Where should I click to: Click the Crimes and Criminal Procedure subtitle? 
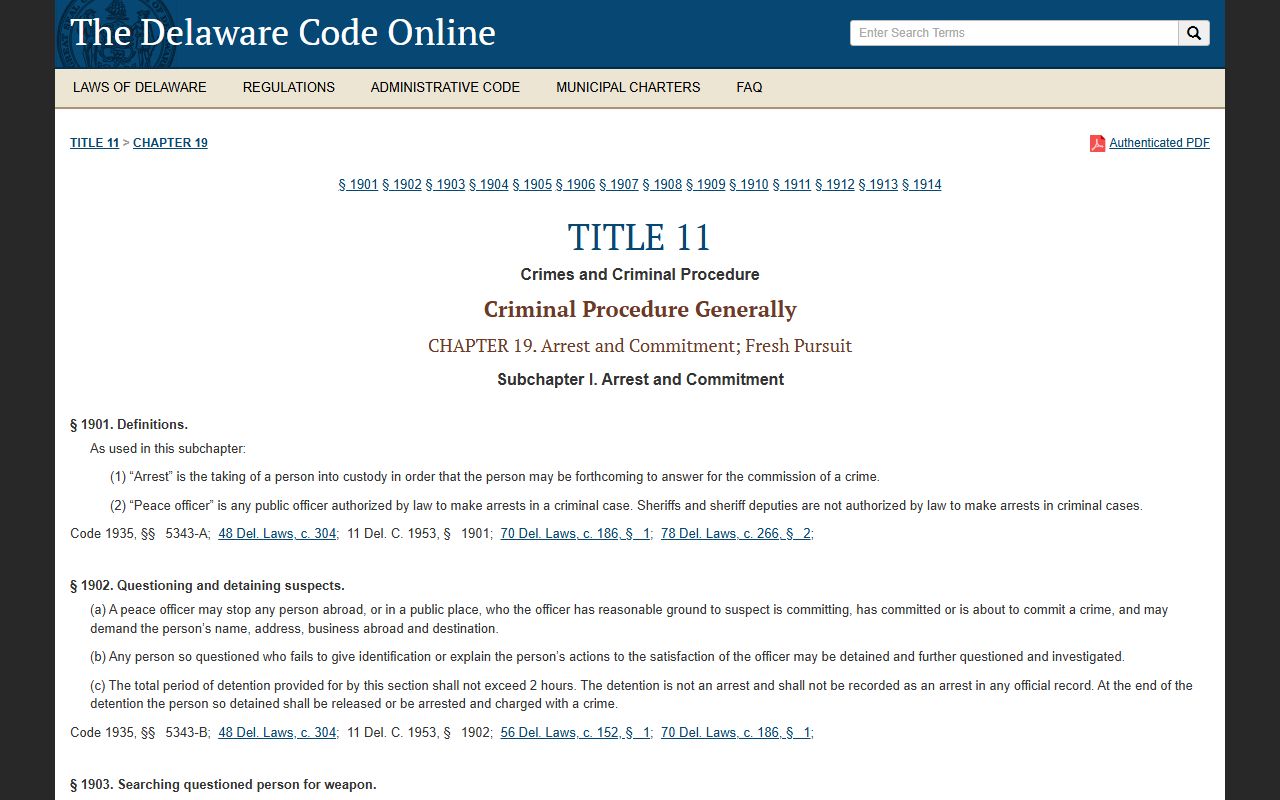640,274
